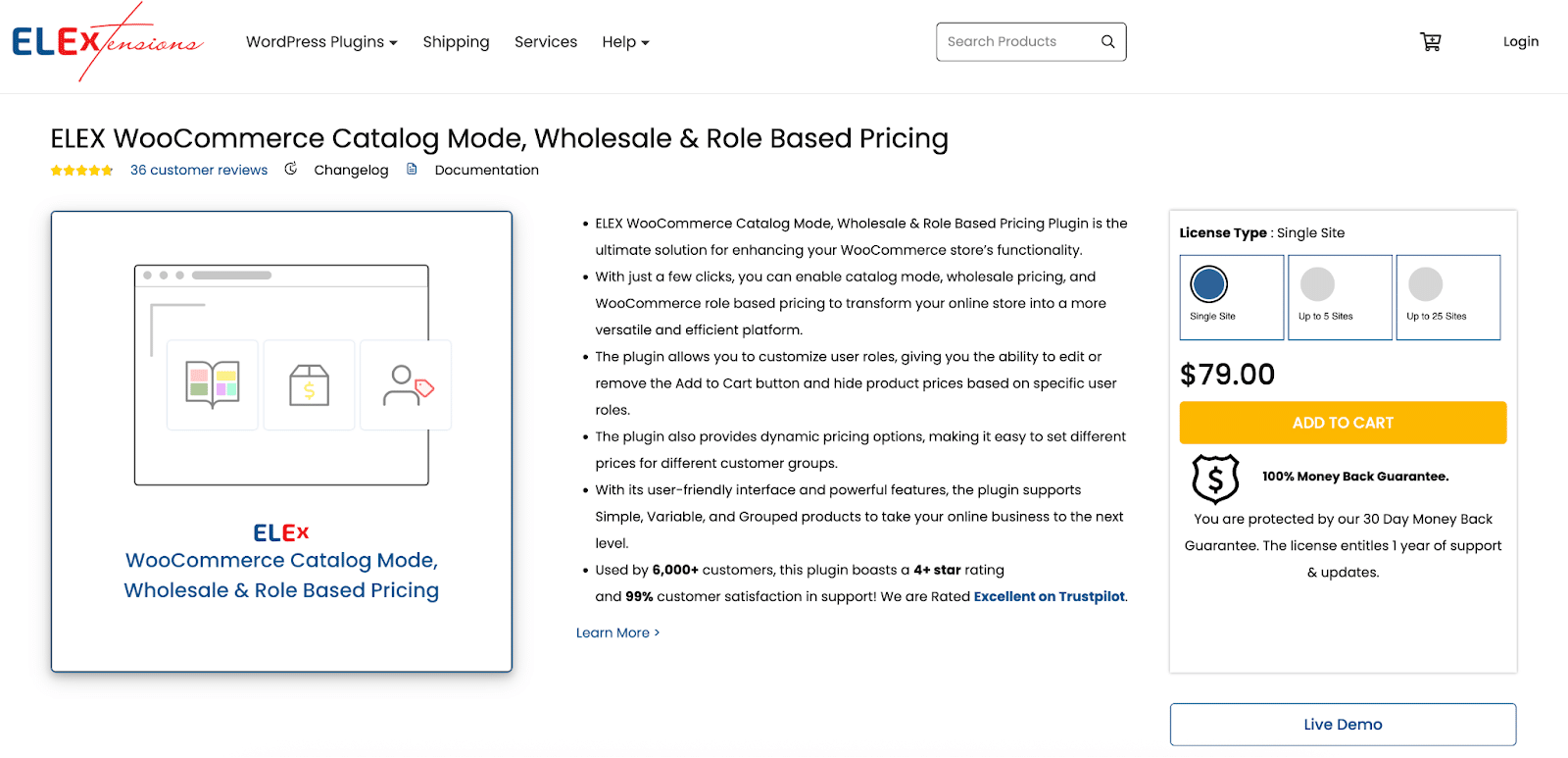Open Excellent on Trustpilot link
Viewport: 1568px width, 758px height.
pyautogui.click(x=1049, y=596)
